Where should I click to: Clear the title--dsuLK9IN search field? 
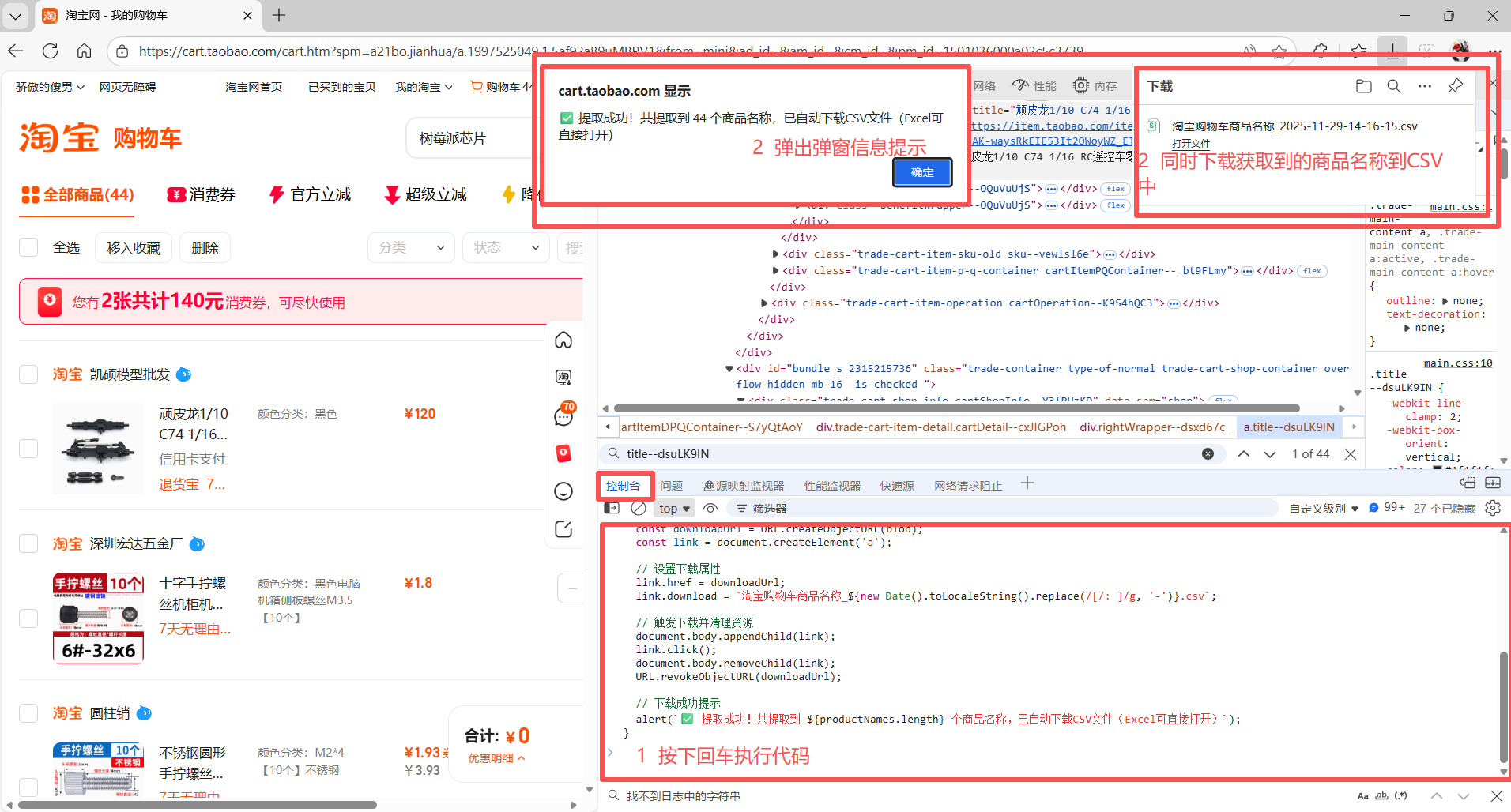(x=1208, y=454)
